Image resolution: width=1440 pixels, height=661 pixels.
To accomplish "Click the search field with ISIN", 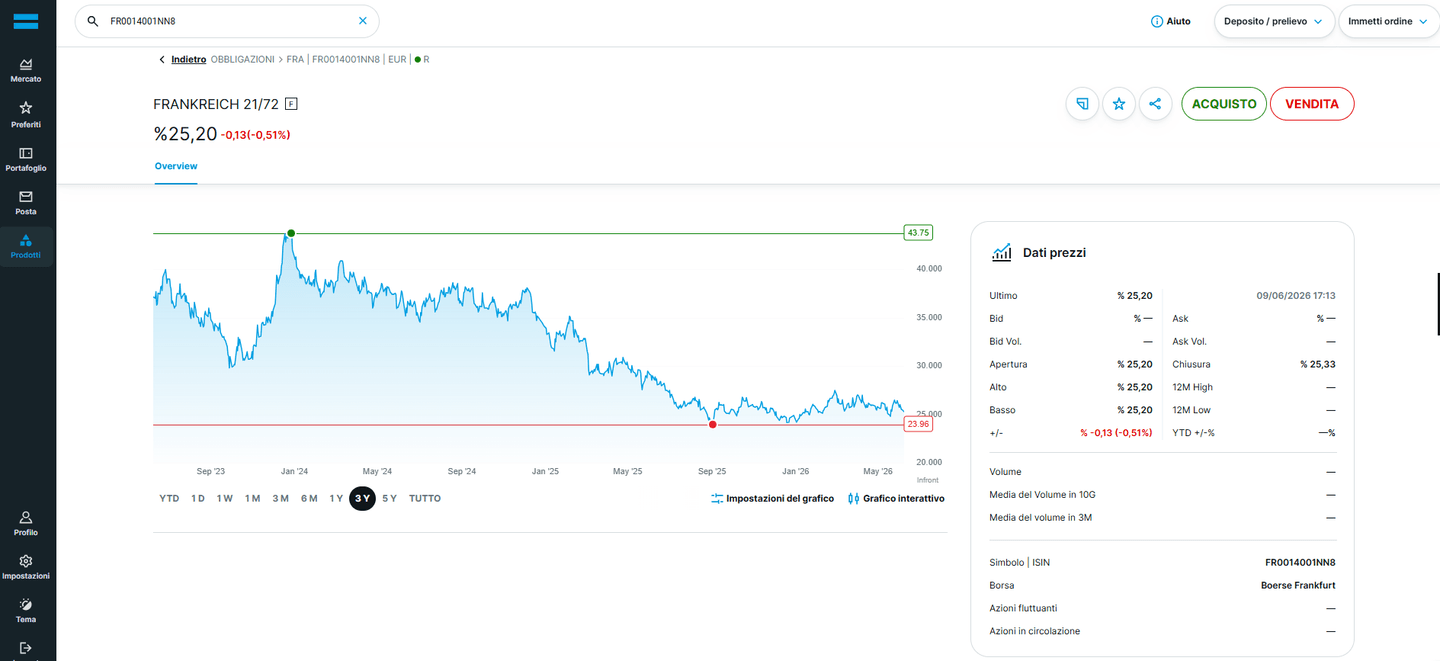I will tap(227, 21).
